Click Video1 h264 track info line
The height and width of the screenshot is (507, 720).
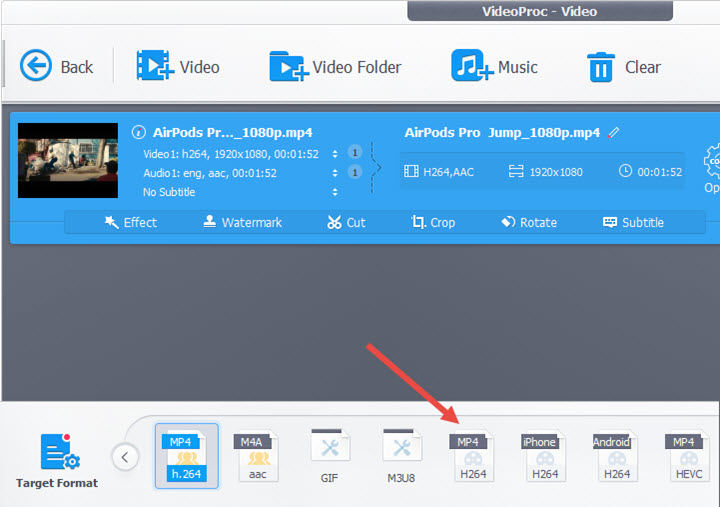click(231, 154)
